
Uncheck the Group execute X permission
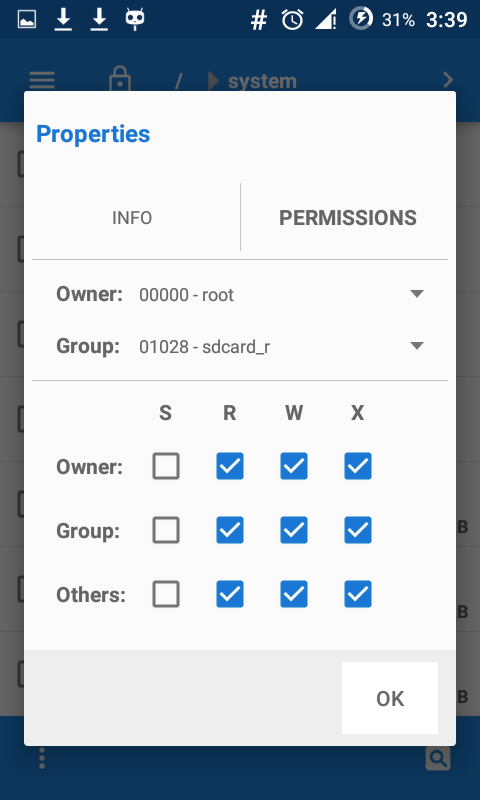(x=358, y=530)
